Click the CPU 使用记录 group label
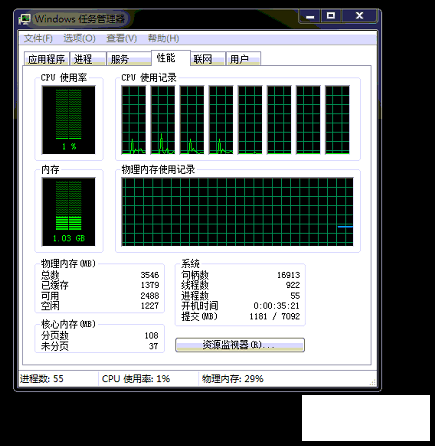This screenshot has width=435, height=446. [149, 78]
